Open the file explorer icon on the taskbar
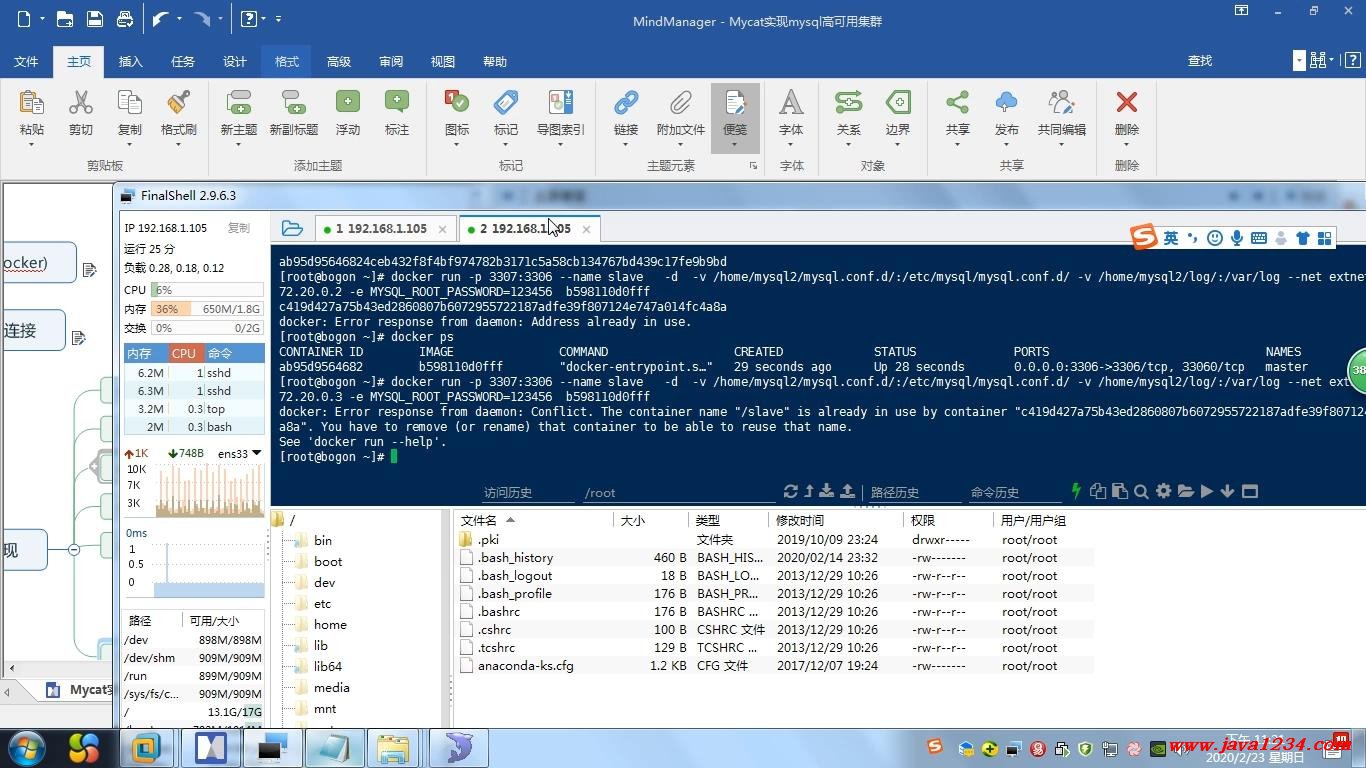Image resolution: width=1366 pixels, height=768 pixels. pos(393,748)
